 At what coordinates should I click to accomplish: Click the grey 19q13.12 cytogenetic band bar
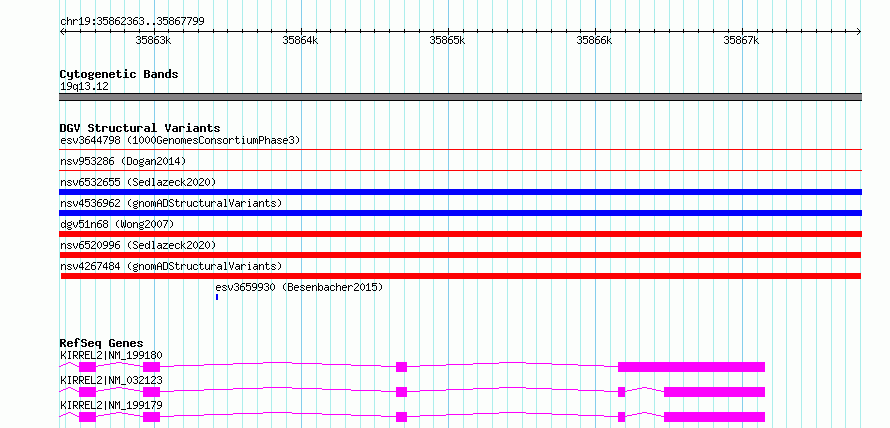pos(460,97)
